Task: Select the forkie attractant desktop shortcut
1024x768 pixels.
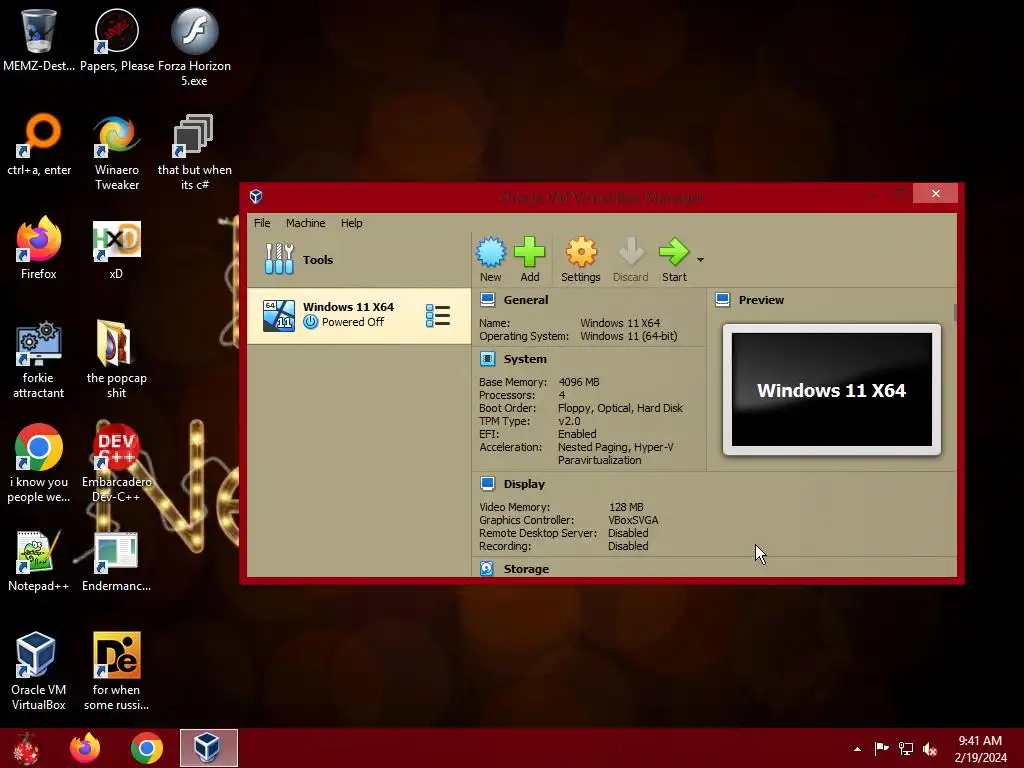Action: 39,359
